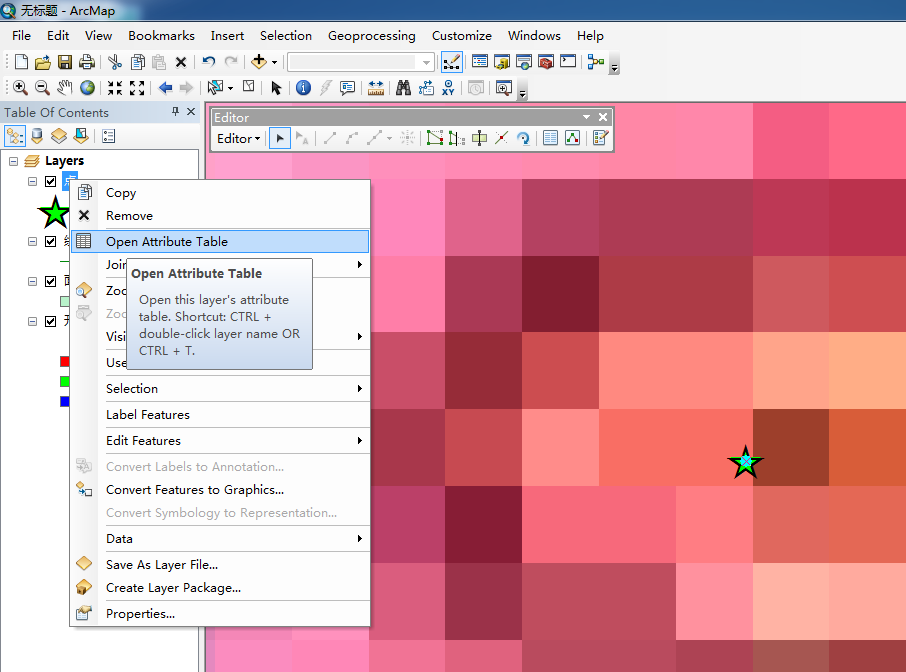Open Edit Features submenu
The height and width of the screenshot is (672, 906).
(x=220, y=441)
